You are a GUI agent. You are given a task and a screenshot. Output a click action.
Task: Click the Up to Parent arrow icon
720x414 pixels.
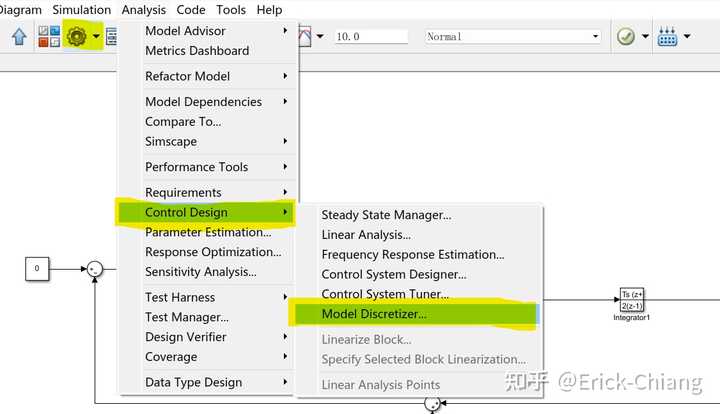[19, 37]
